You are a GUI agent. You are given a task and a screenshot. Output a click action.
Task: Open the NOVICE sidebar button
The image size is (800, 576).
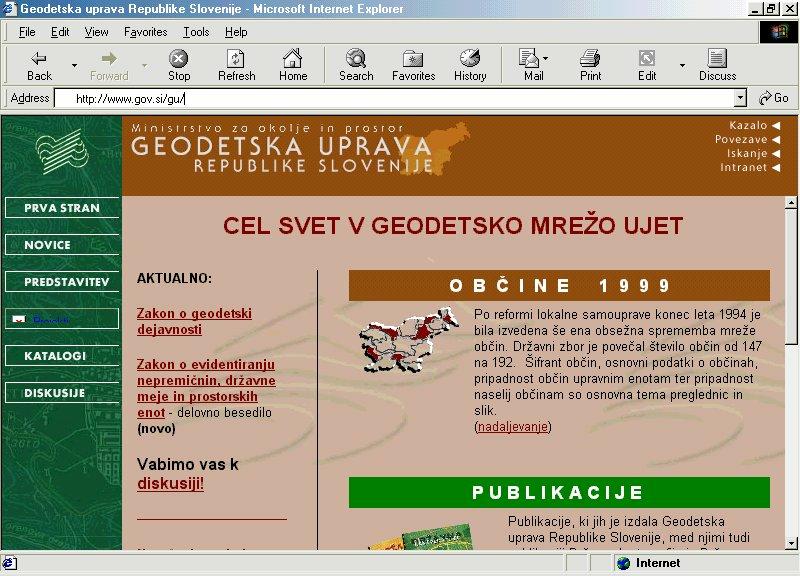62,245
